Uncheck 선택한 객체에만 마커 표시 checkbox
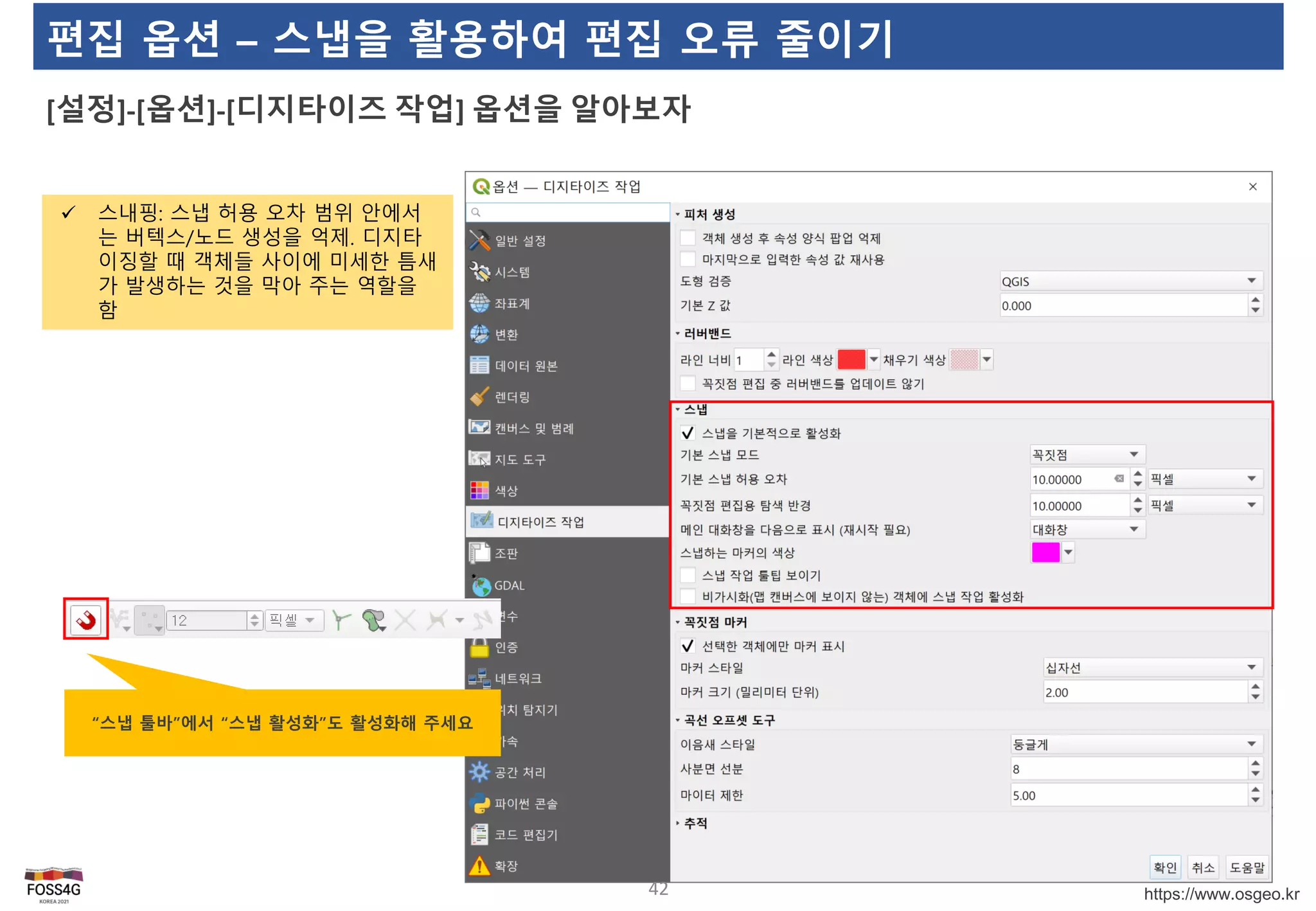Viewport: 1316px width, 911px height. tap(688, 646)
